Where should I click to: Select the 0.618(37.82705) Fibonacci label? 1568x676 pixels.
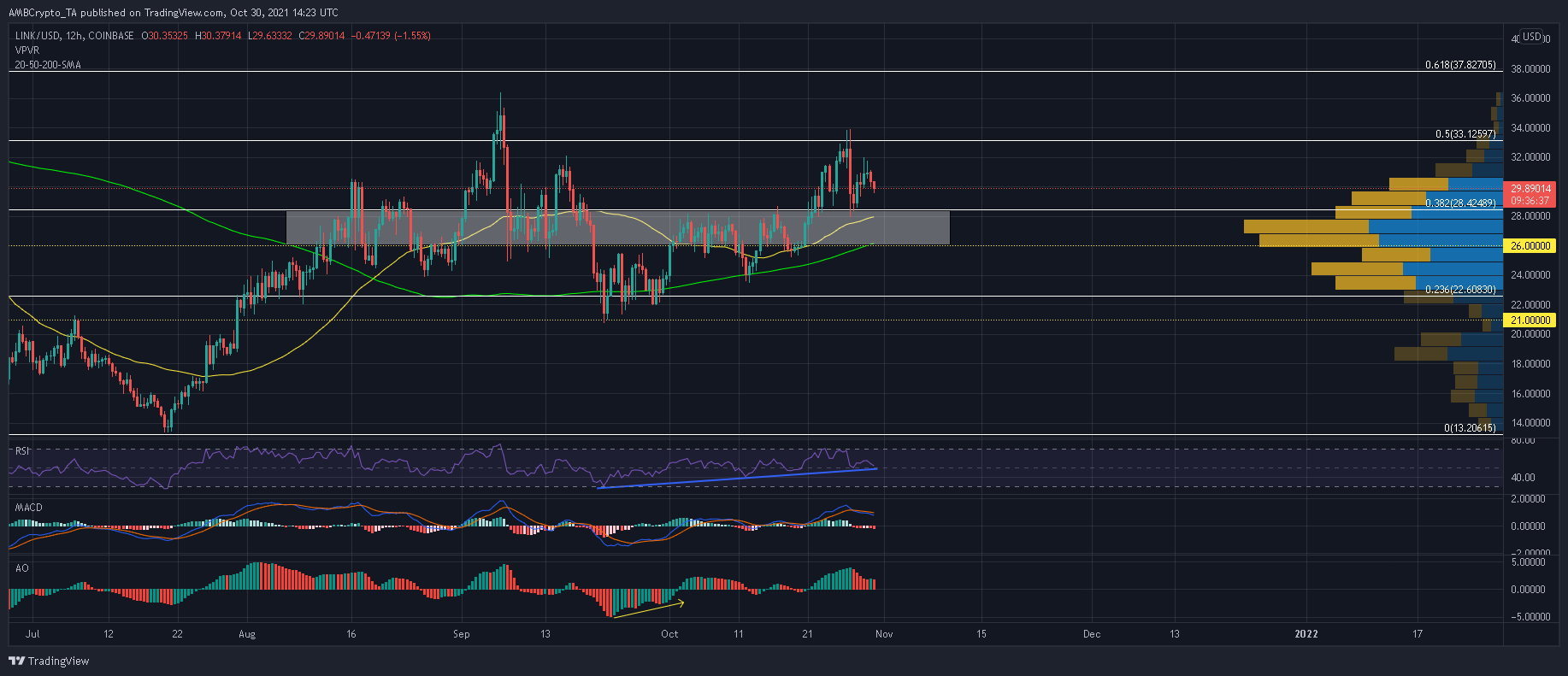[x=1460, y=65]
